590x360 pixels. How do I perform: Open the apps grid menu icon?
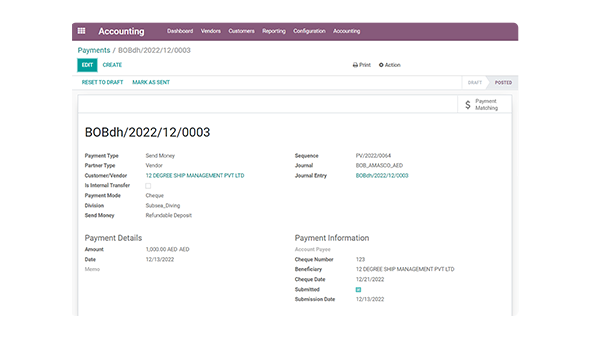[x=81, y=31]
